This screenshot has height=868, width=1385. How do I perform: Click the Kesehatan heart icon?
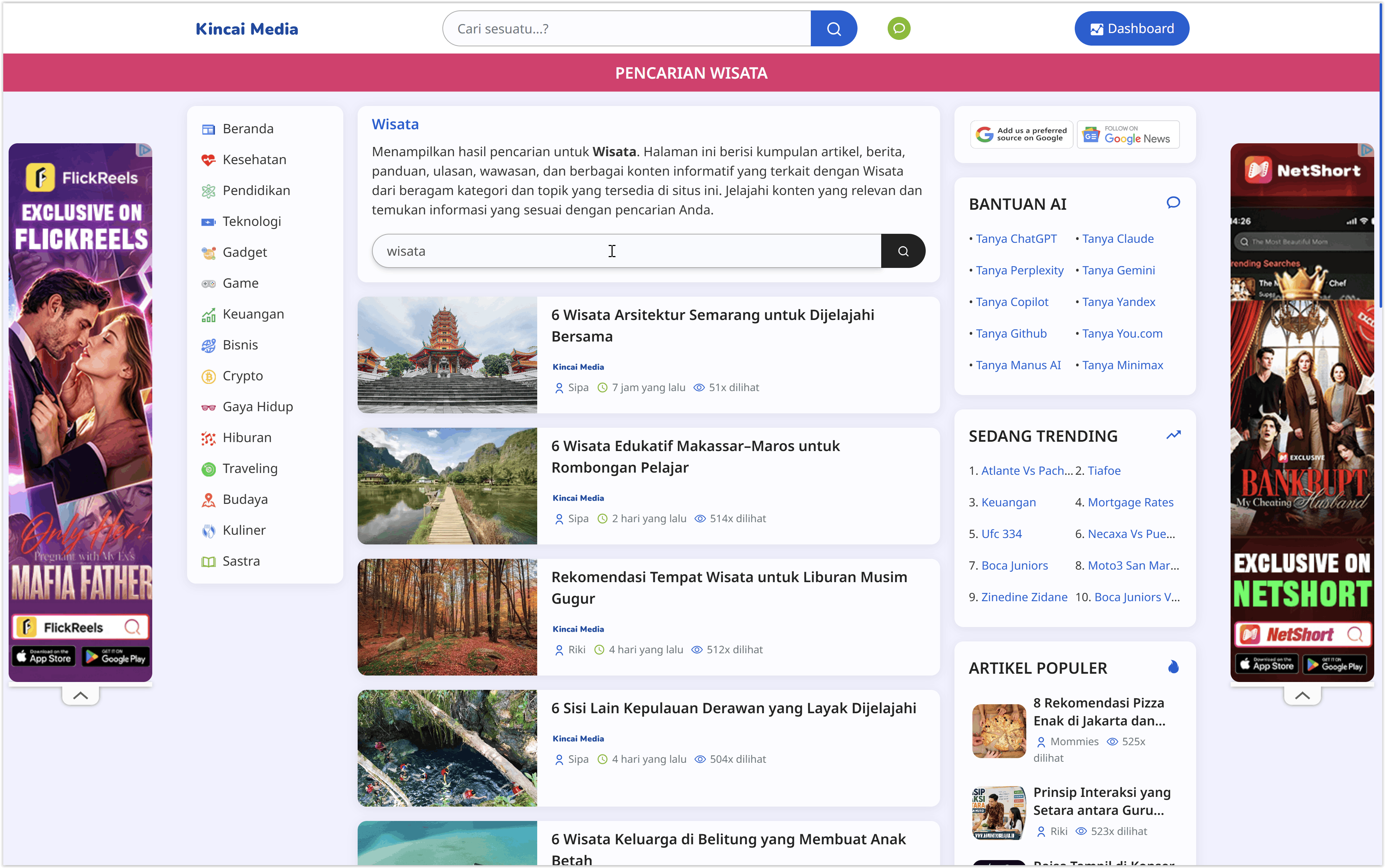tap(208, 160)
